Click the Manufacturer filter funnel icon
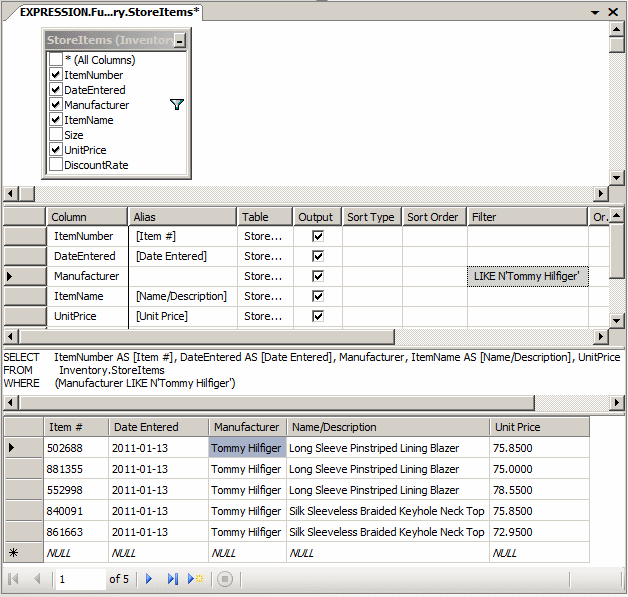 (177, 105)
